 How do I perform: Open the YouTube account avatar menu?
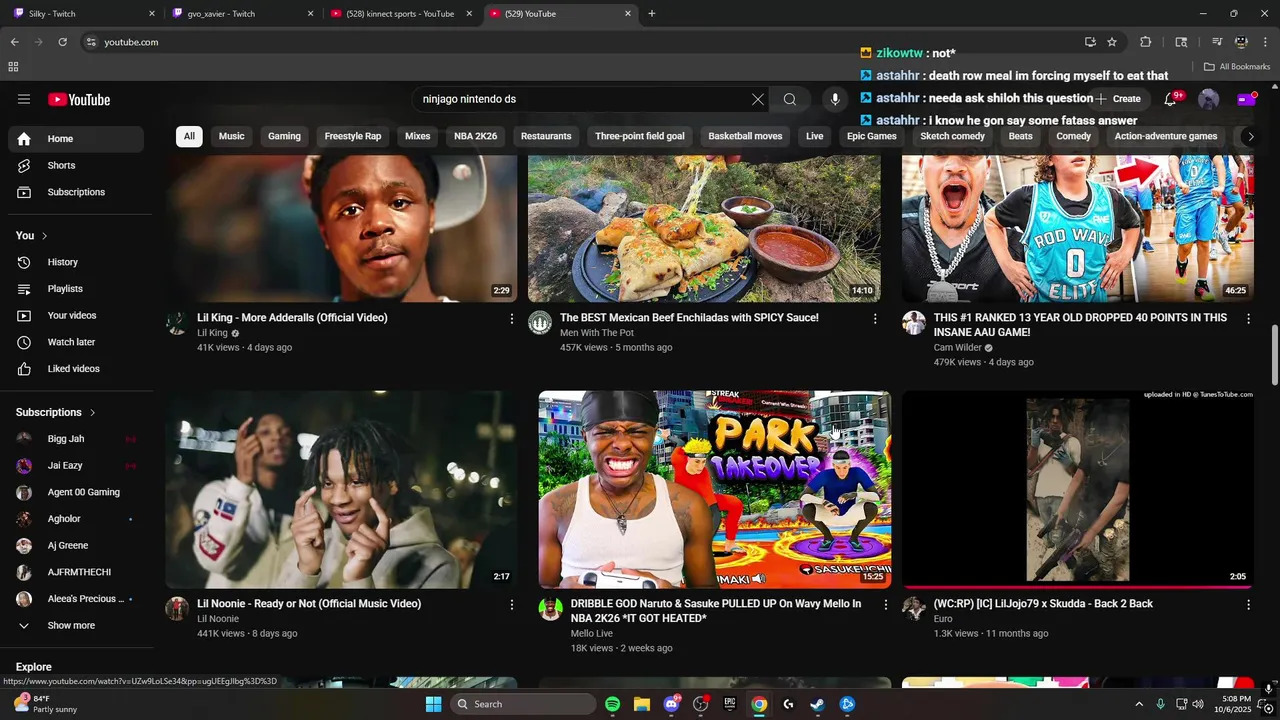1209,99
